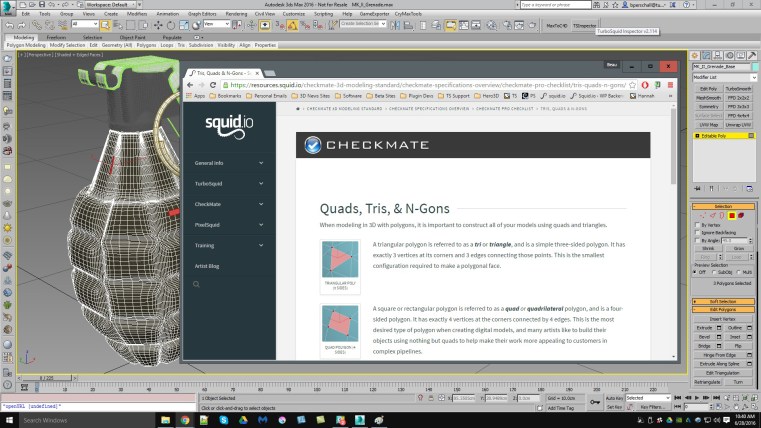Screen dimensions: 761x428
Task: Click the browser reload icon
Action: coord(213,85)
